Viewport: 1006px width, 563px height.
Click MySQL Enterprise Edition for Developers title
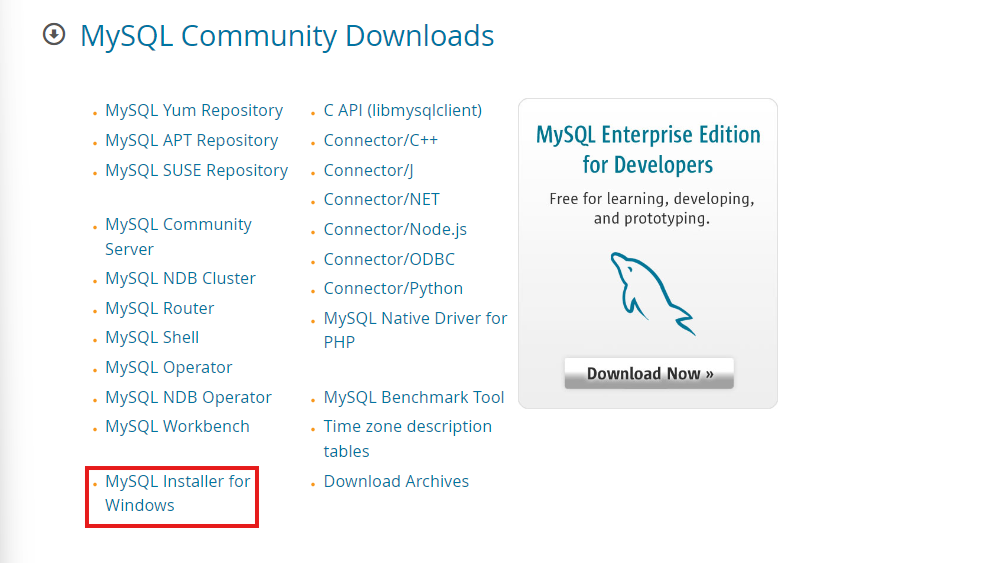tap(648, 149)
